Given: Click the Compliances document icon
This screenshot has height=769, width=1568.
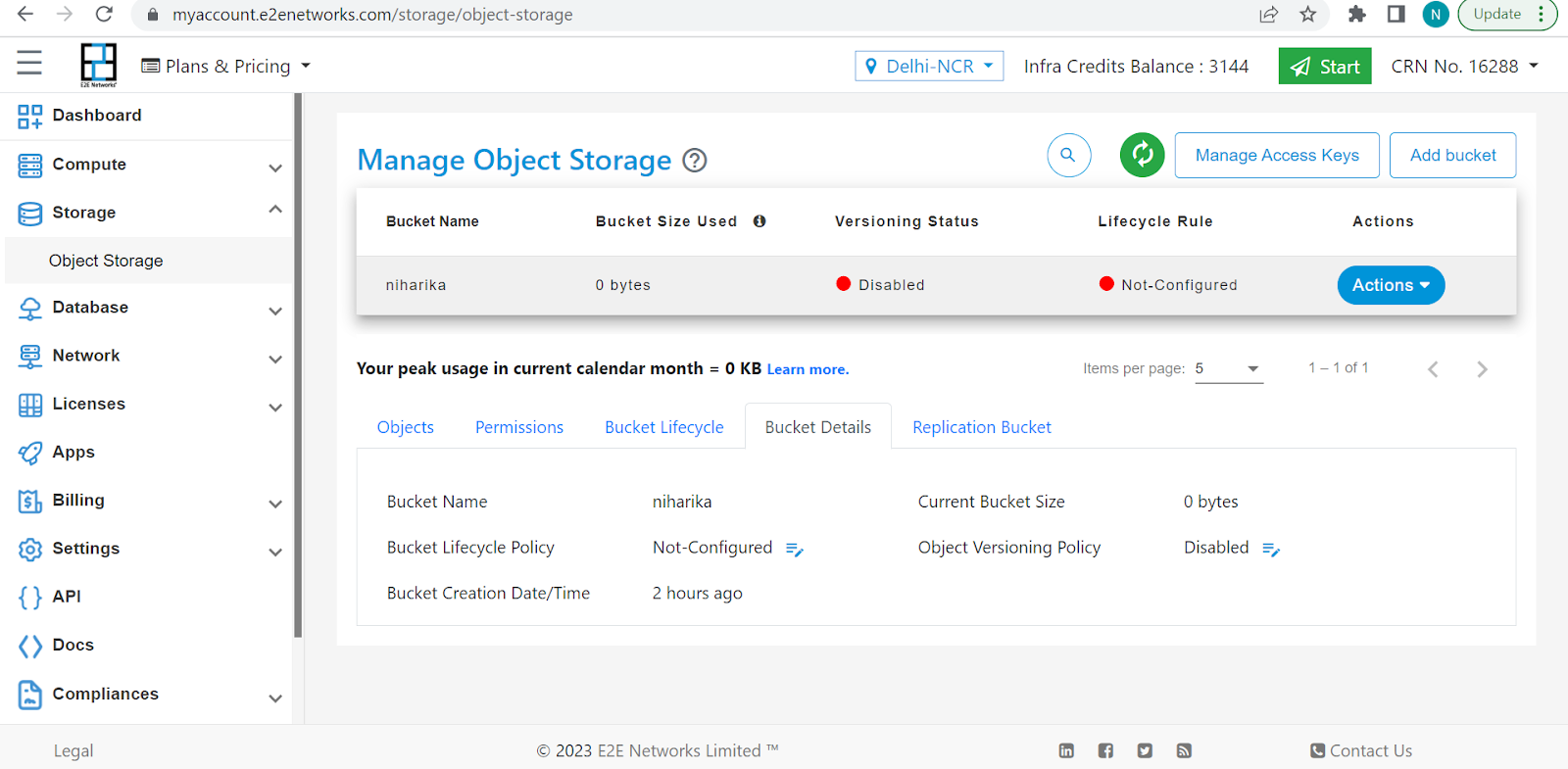Looking at the screenshot, I should coord(30,695).
